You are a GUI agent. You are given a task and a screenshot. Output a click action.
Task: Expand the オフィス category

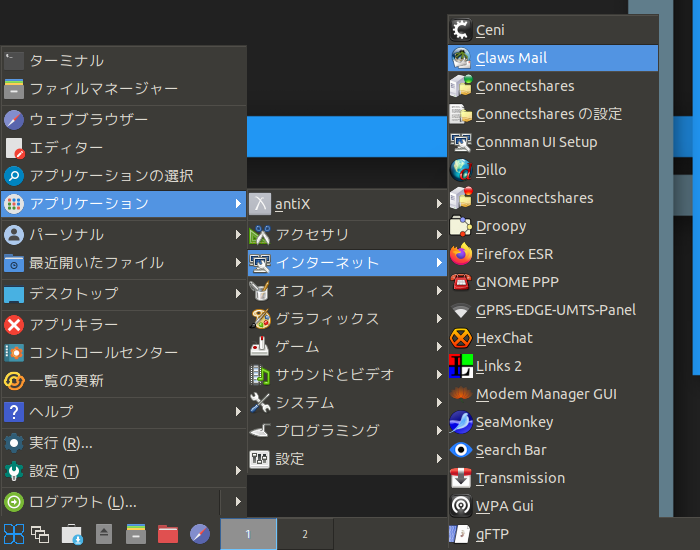[x=347, y=291]
